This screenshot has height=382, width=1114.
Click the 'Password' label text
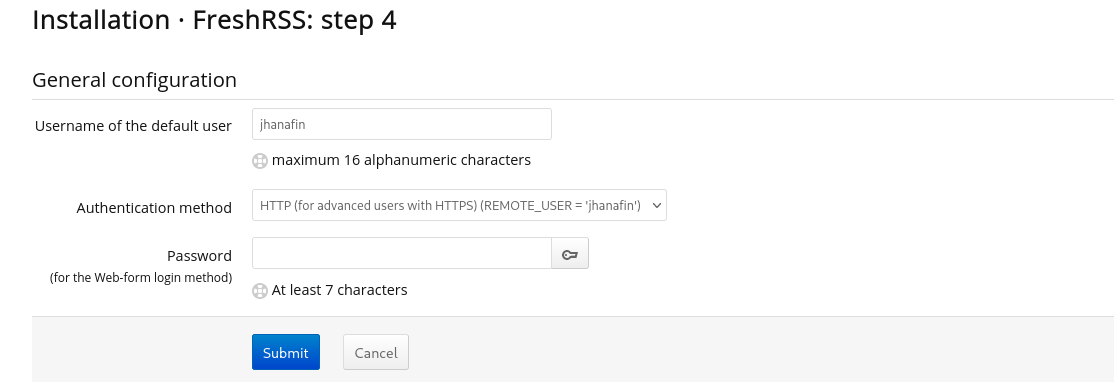pos(200,256)
